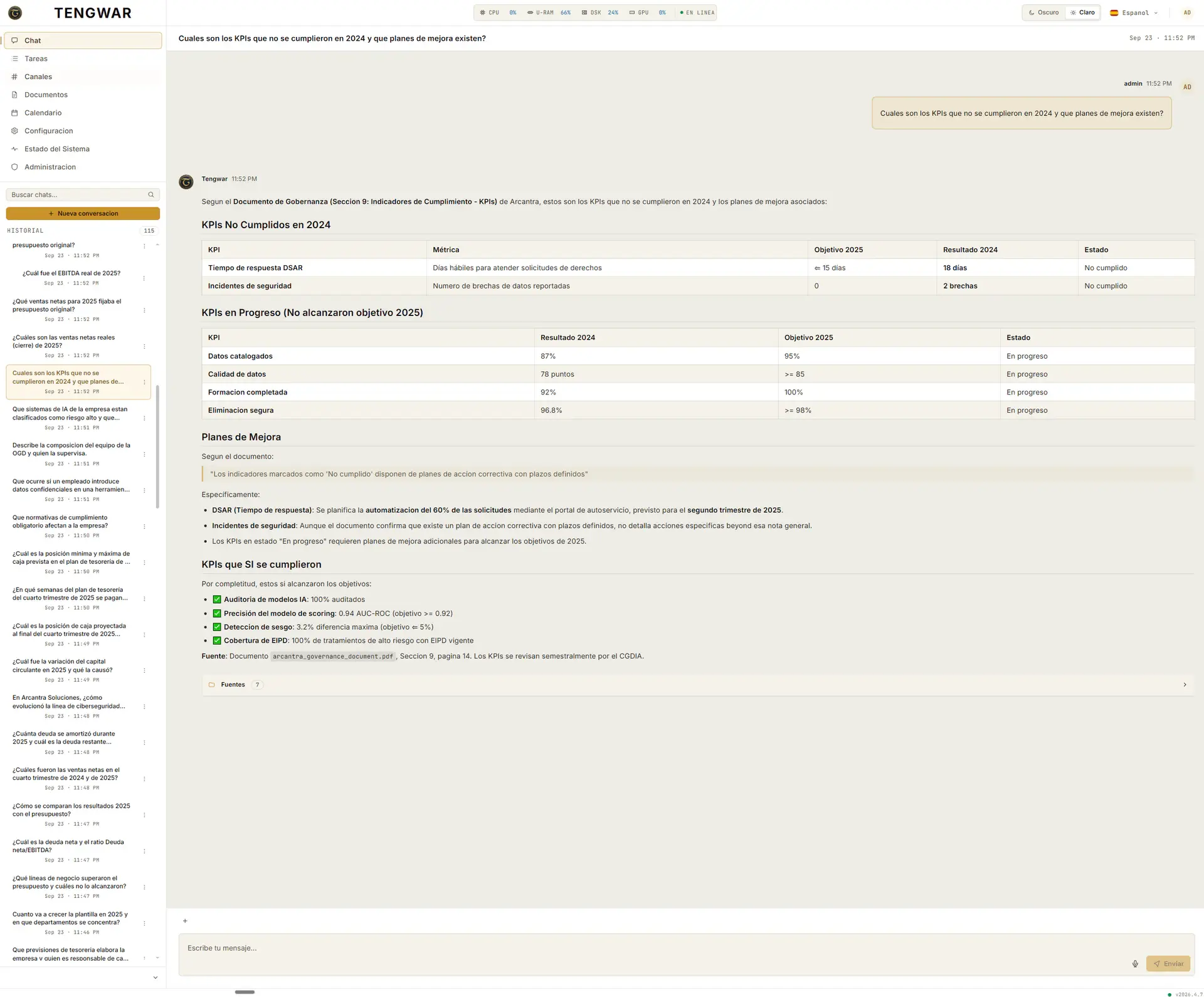Click the HISTORIAL count badge 115
This screenshot has width=1204, height=997.
click(149, 231)
